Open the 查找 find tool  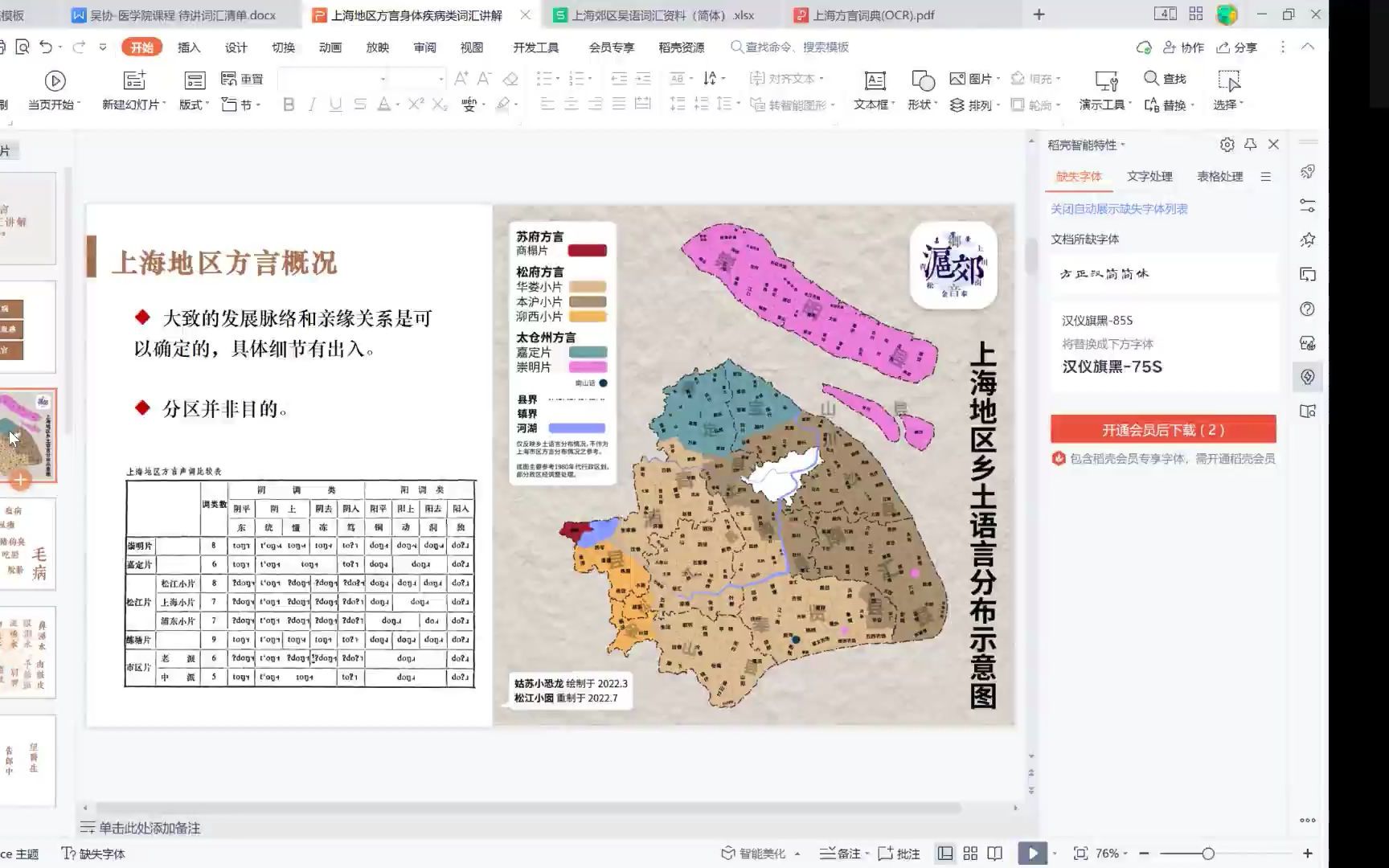(1161, 78)
